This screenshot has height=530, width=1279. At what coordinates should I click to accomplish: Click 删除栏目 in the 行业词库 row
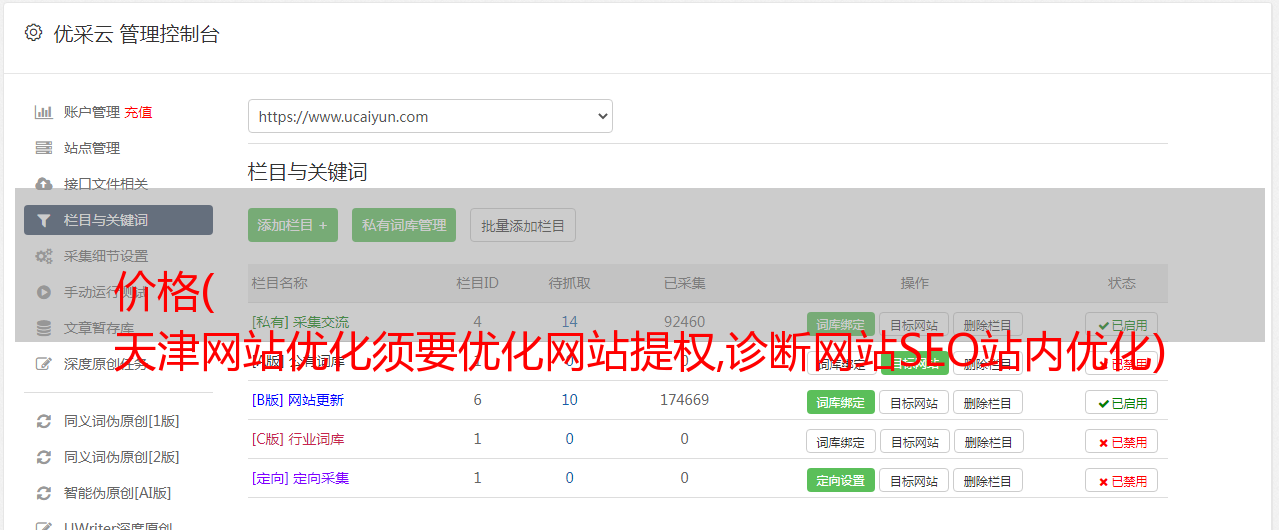tap(987, 441)
